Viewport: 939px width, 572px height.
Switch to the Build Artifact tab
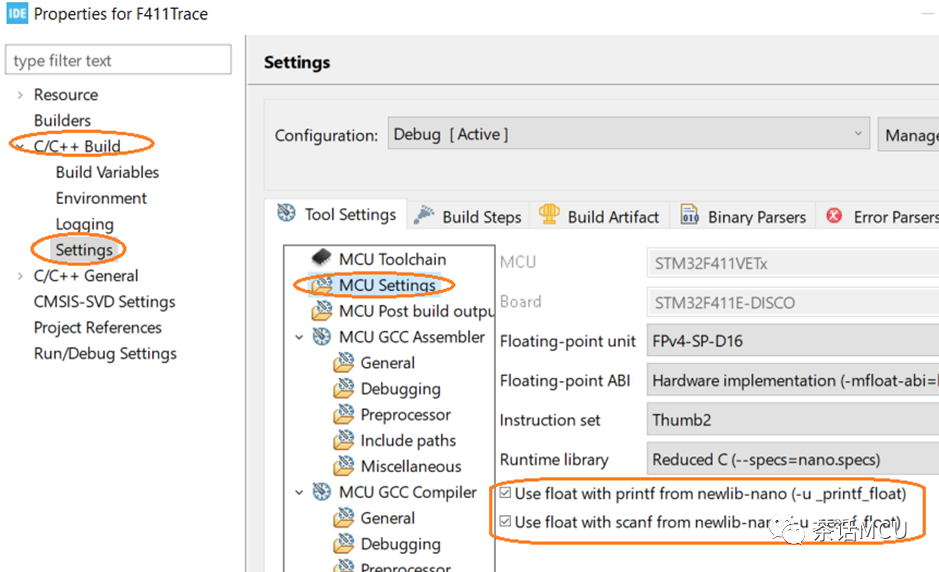click(x=598, y=216)
